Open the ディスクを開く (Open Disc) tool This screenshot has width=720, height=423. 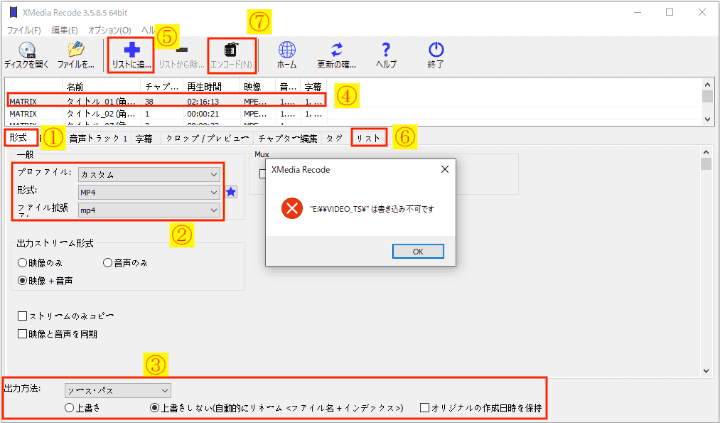27,55
